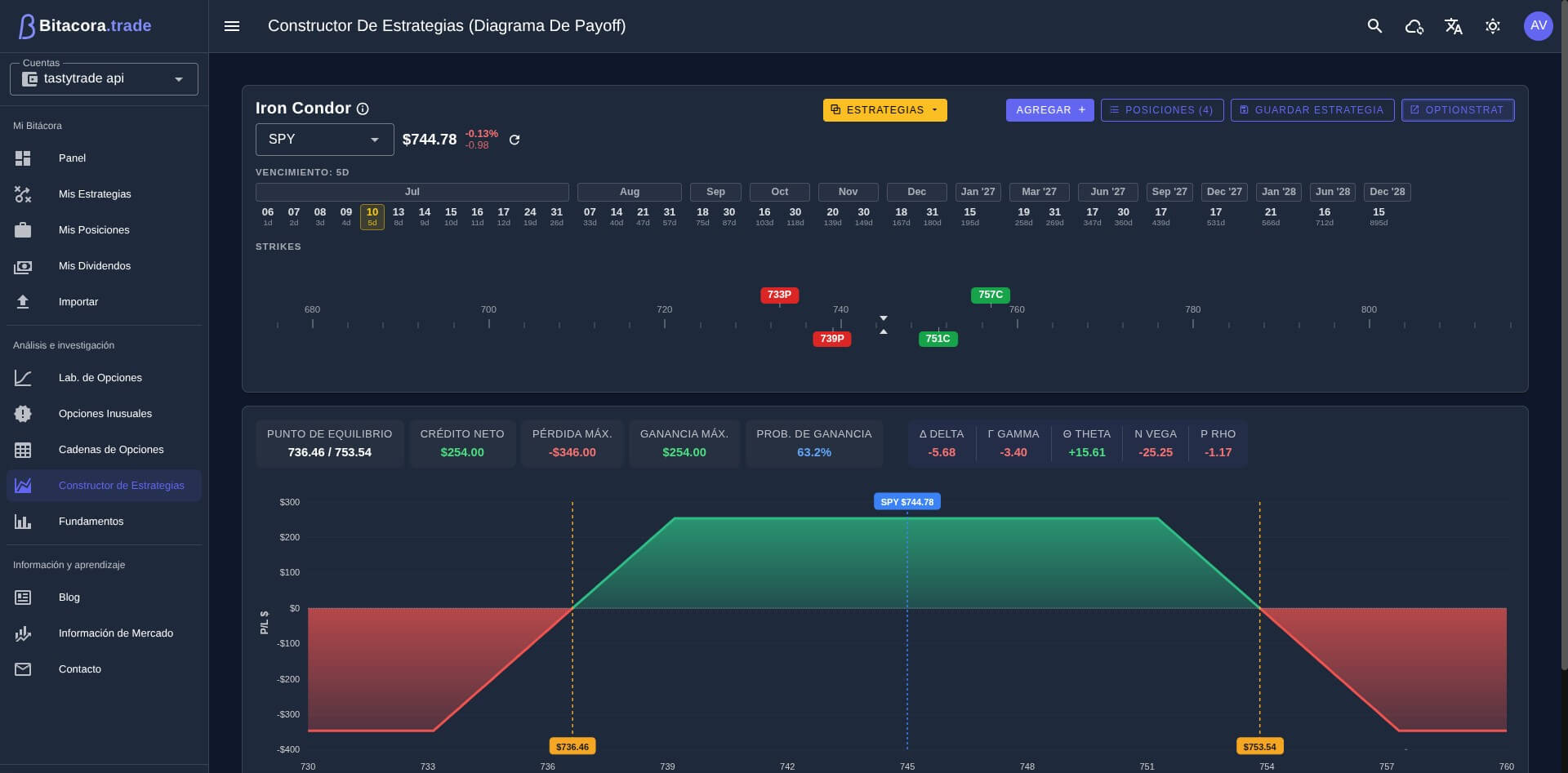Select the 21 (47d) August expiration
Image resolution: width=1568 pixels, height=773 pixels.
643,216
